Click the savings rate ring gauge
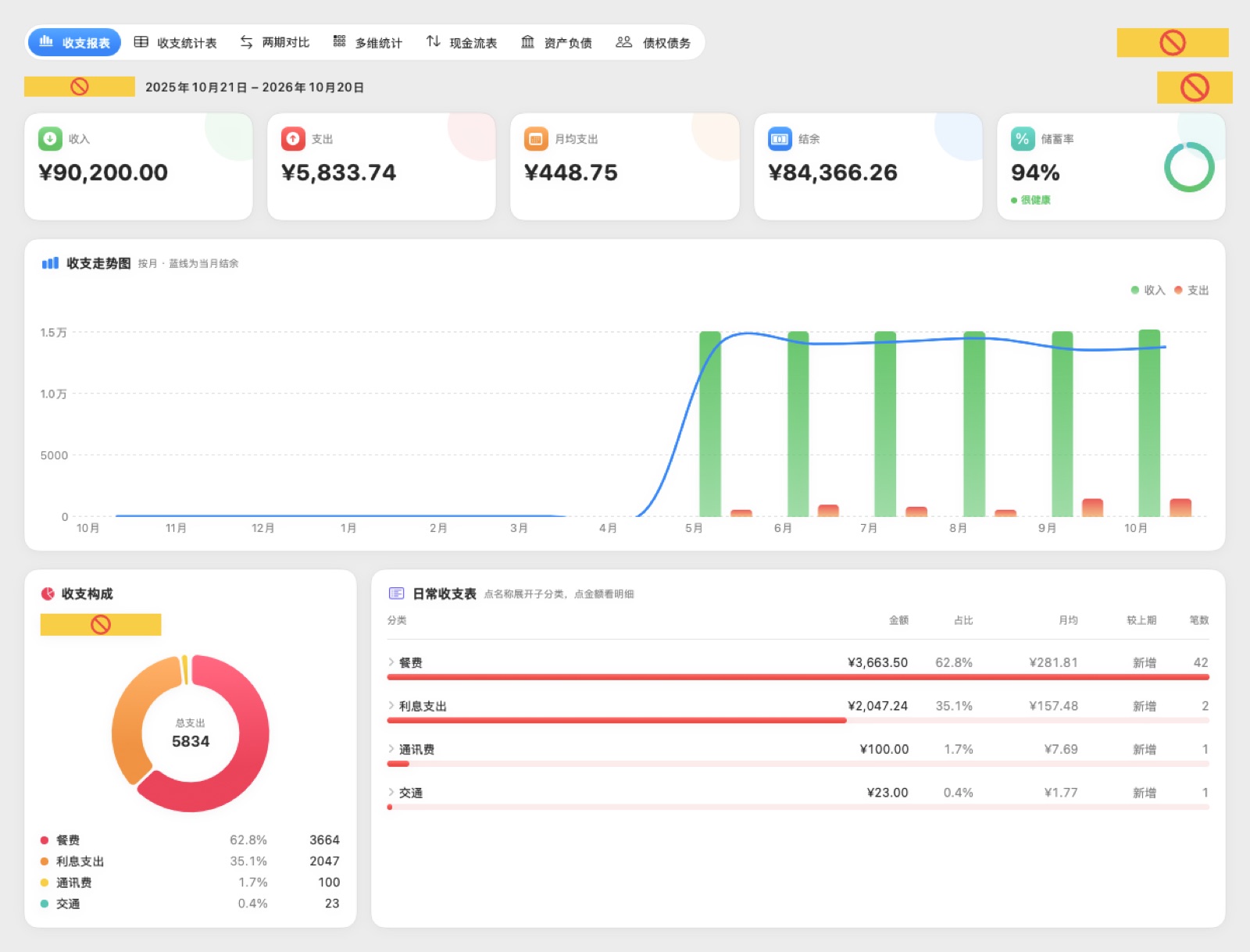Viewport: 1250px width, 952px height. 1189,167
